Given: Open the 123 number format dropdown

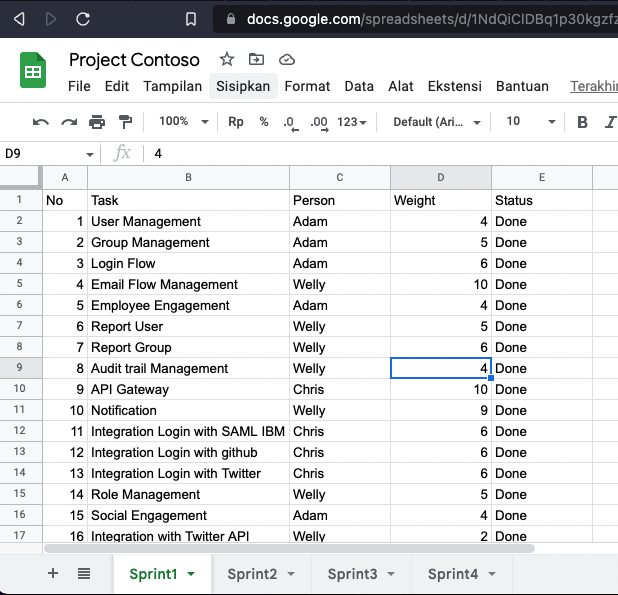Looking at the screenshot, I should (352, 122).
